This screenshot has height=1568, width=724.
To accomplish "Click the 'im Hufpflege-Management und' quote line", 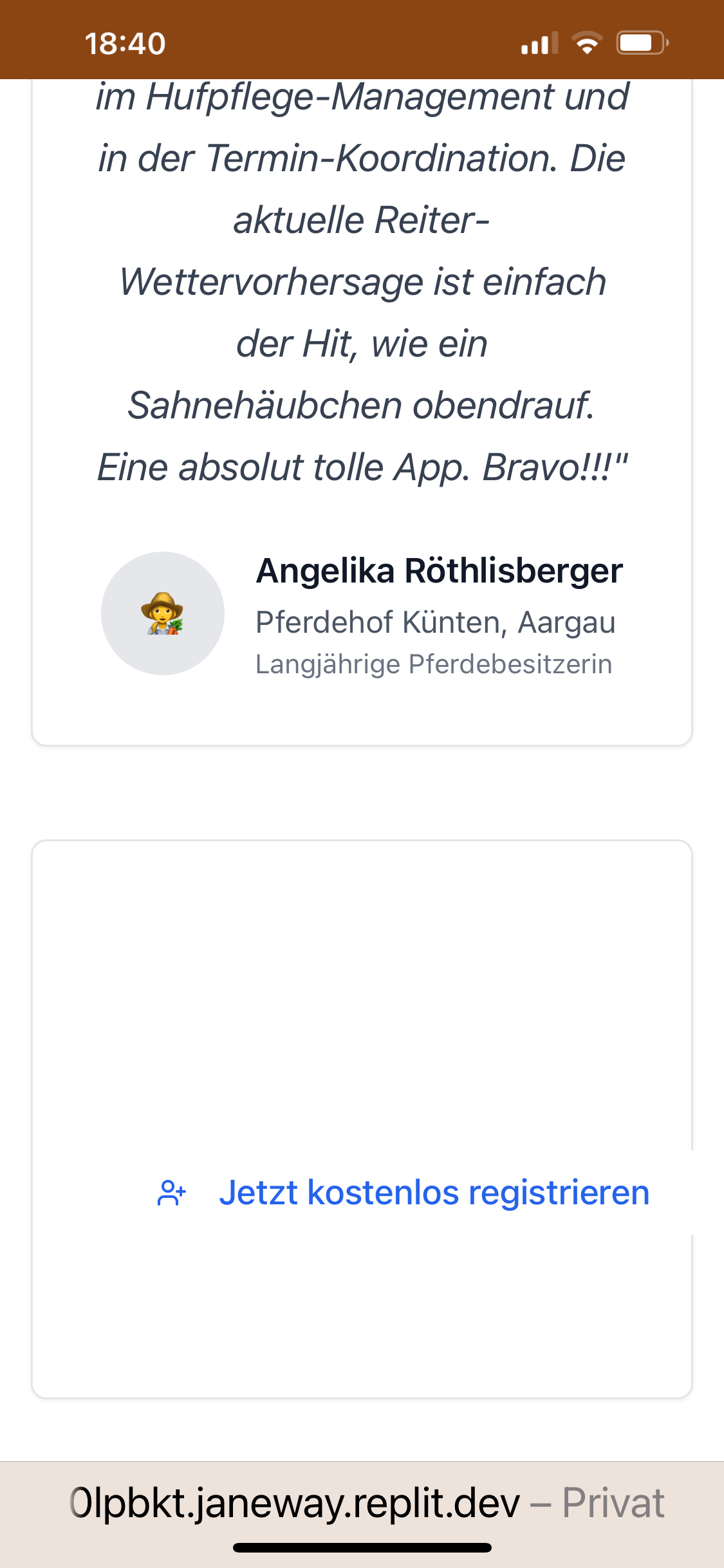I will click(x=362, y=97).
